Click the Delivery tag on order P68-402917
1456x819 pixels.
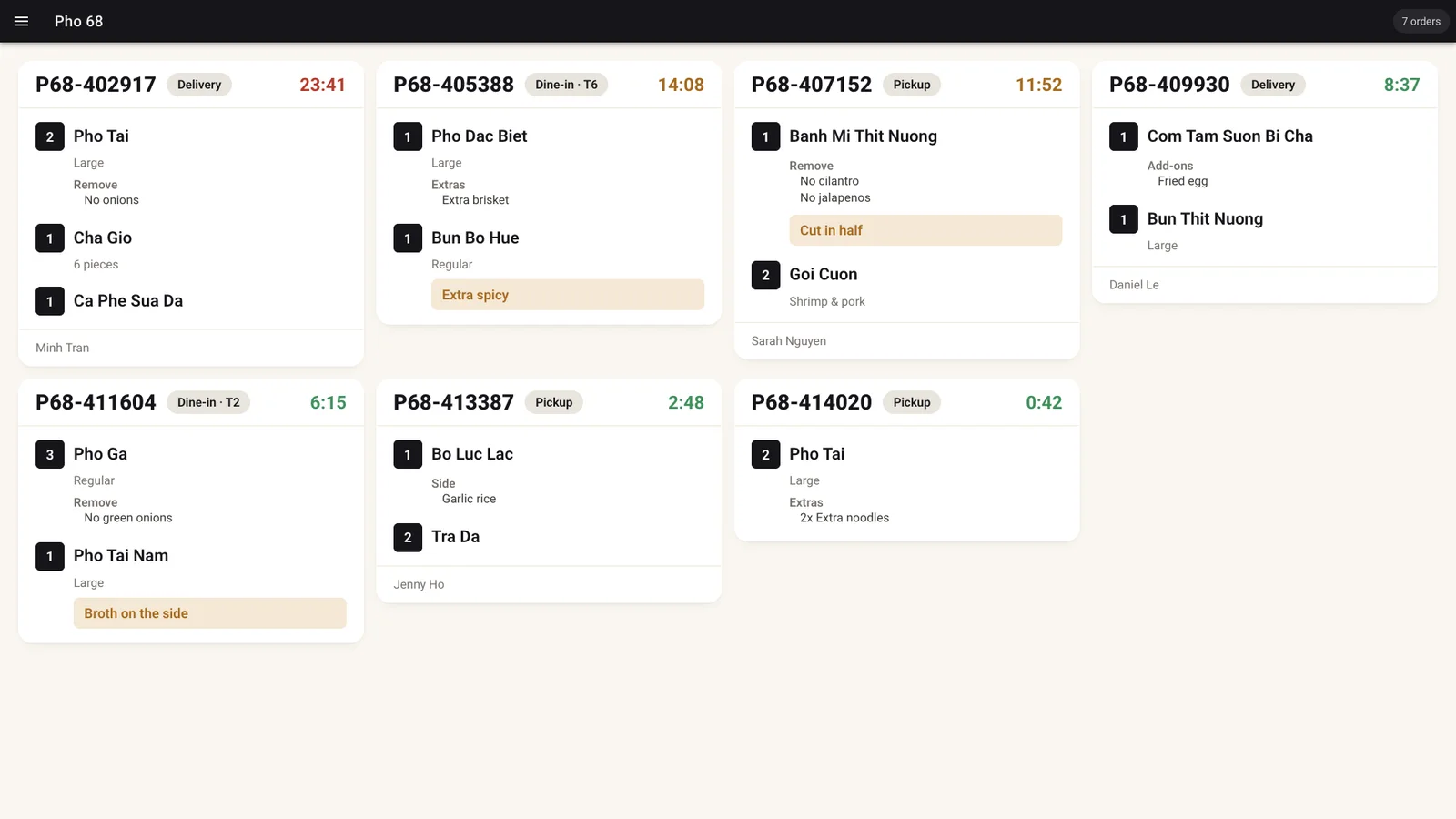pyautogui.click(x=199, y=85)
